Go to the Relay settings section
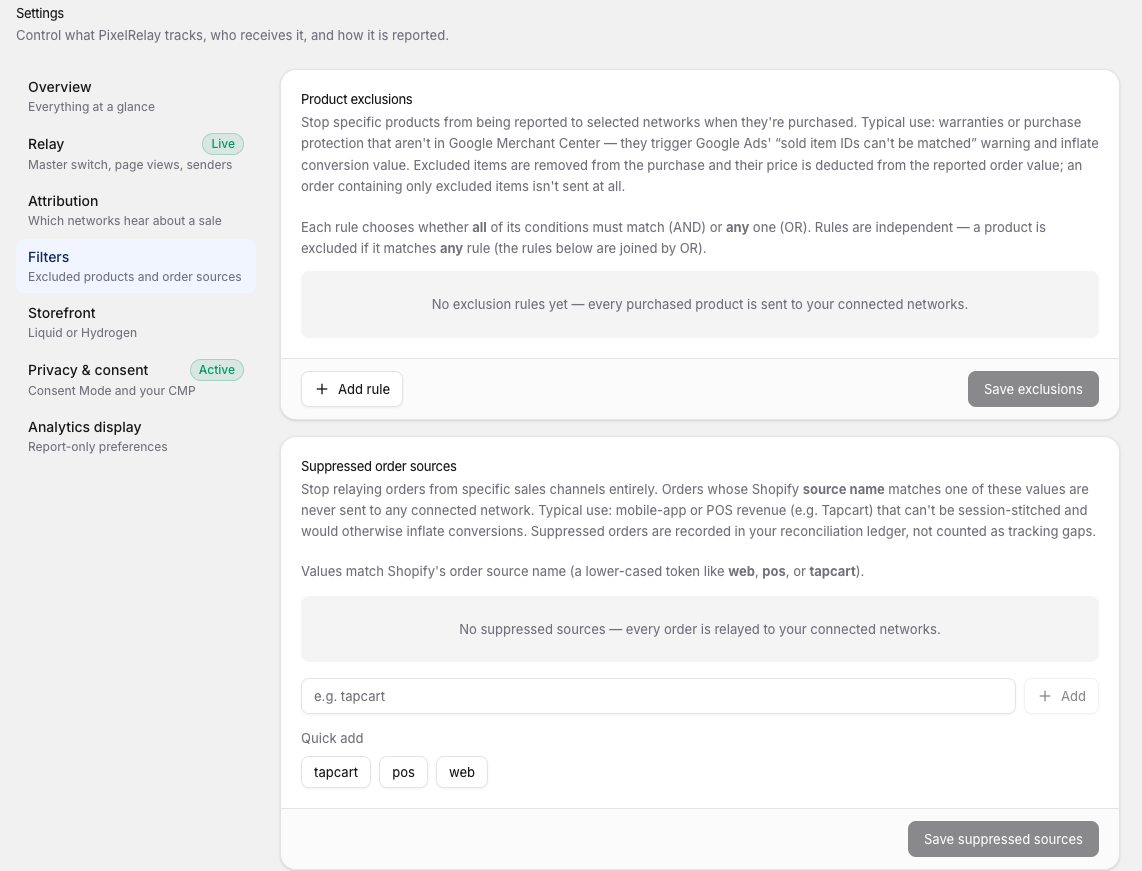 pyautogui.click(x=135, y=154)
